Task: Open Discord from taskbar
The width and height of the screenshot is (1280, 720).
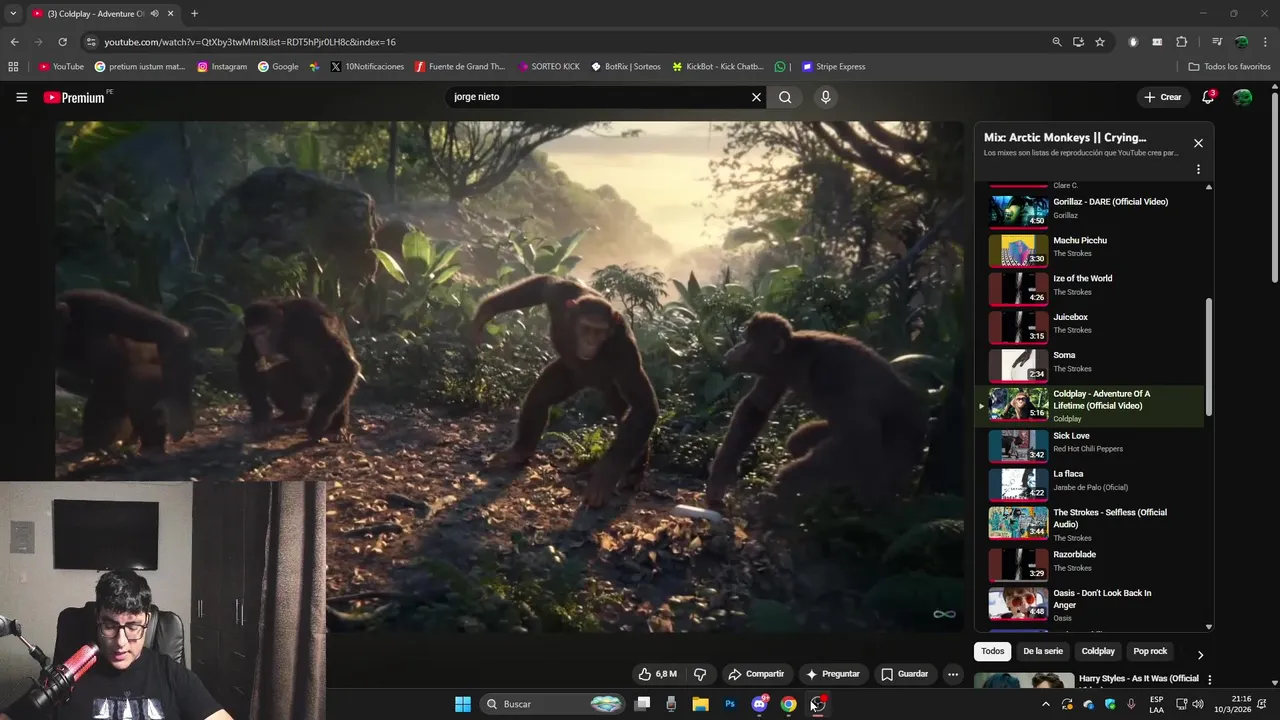Action: (759, 704)
